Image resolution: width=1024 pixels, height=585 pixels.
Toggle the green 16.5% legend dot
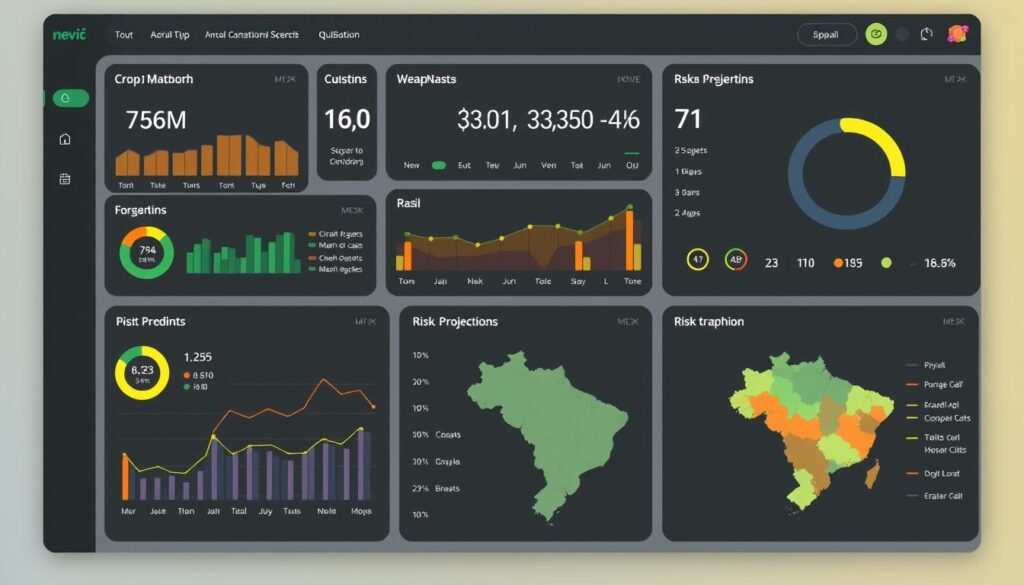click(884, 262)
